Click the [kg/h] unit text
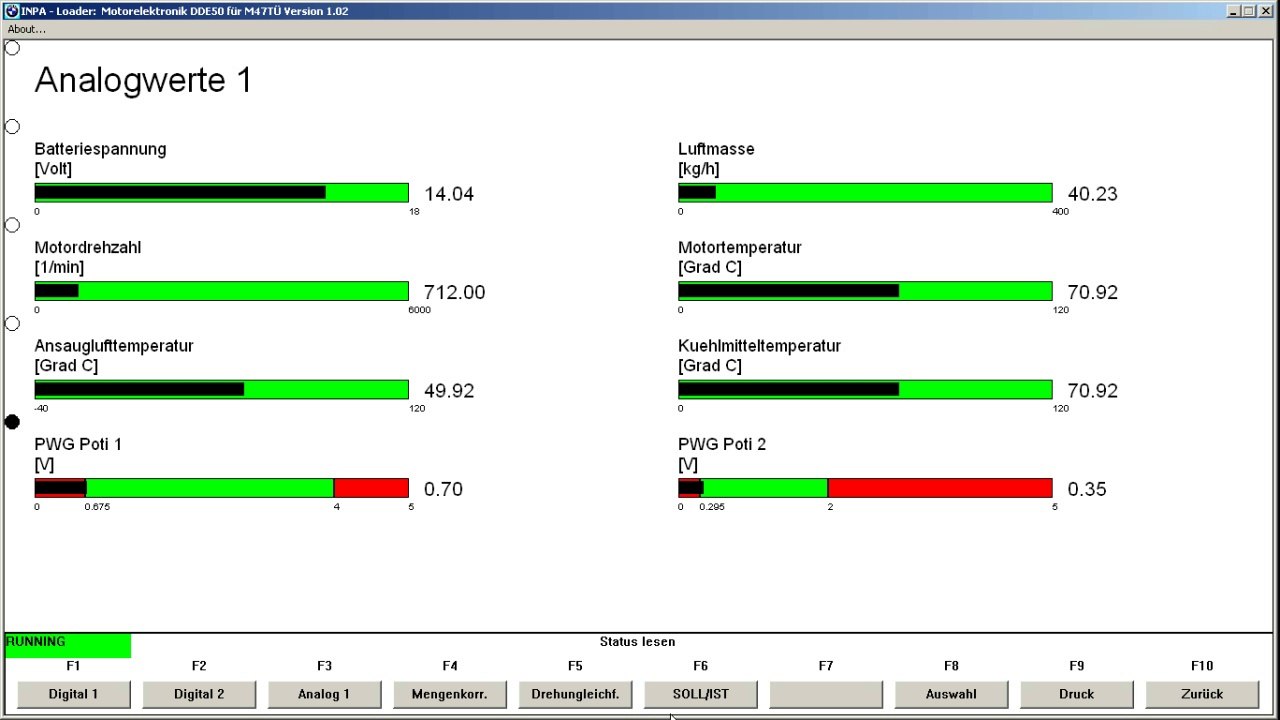Image resolution: width=1280 pixels, height=720 pixels. point(698,169)
